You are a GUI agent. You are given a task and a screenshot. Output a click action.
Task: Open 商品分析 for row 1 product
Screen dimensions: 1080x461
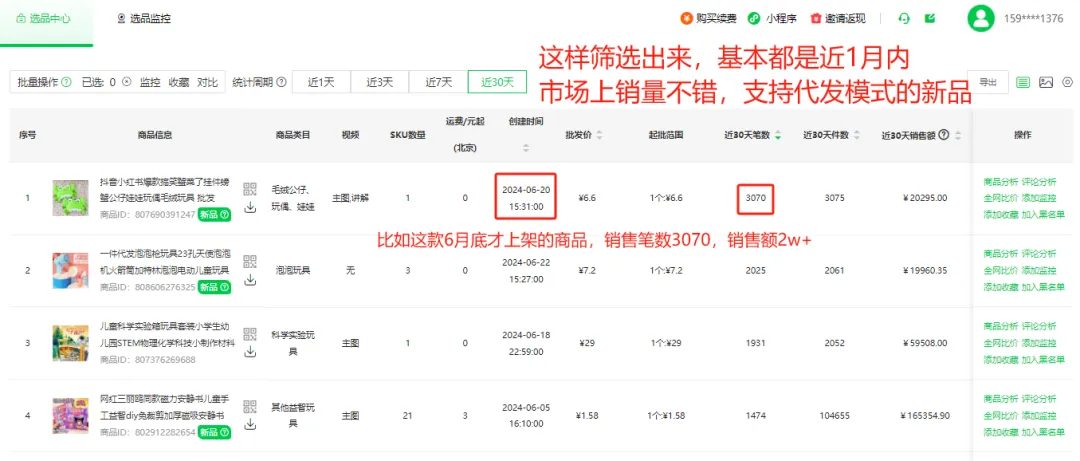(1001, 182)
